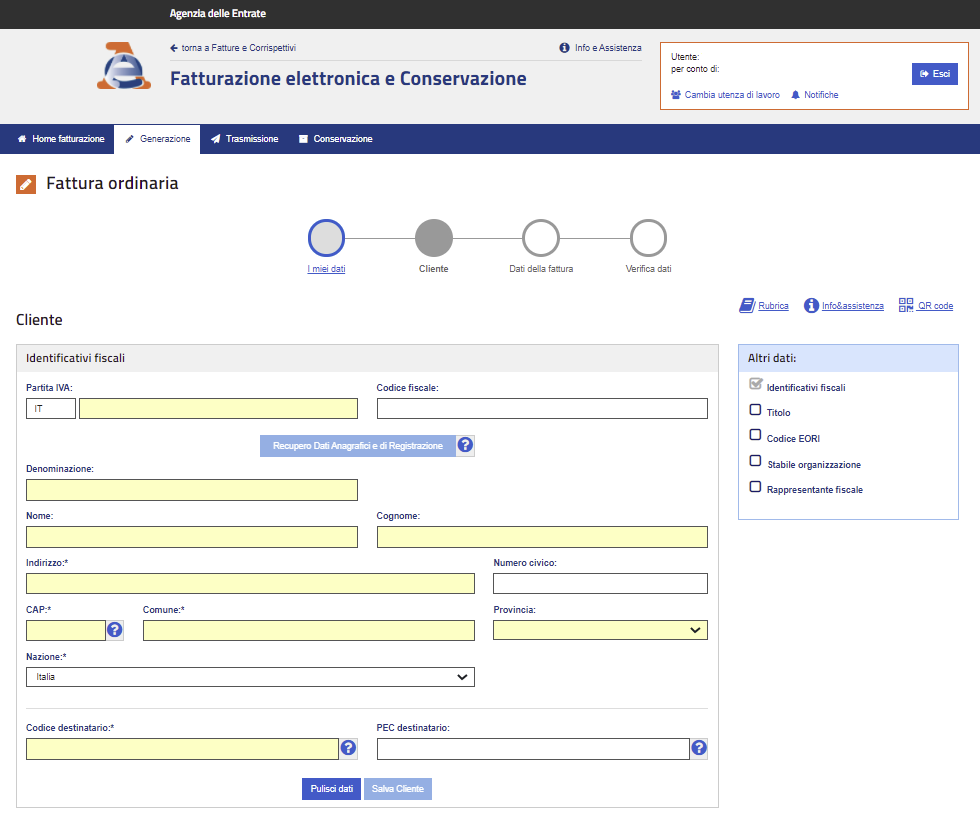Click the Esci logout button
The height and width of the screenshot is (813, 980).
(934, 74)
